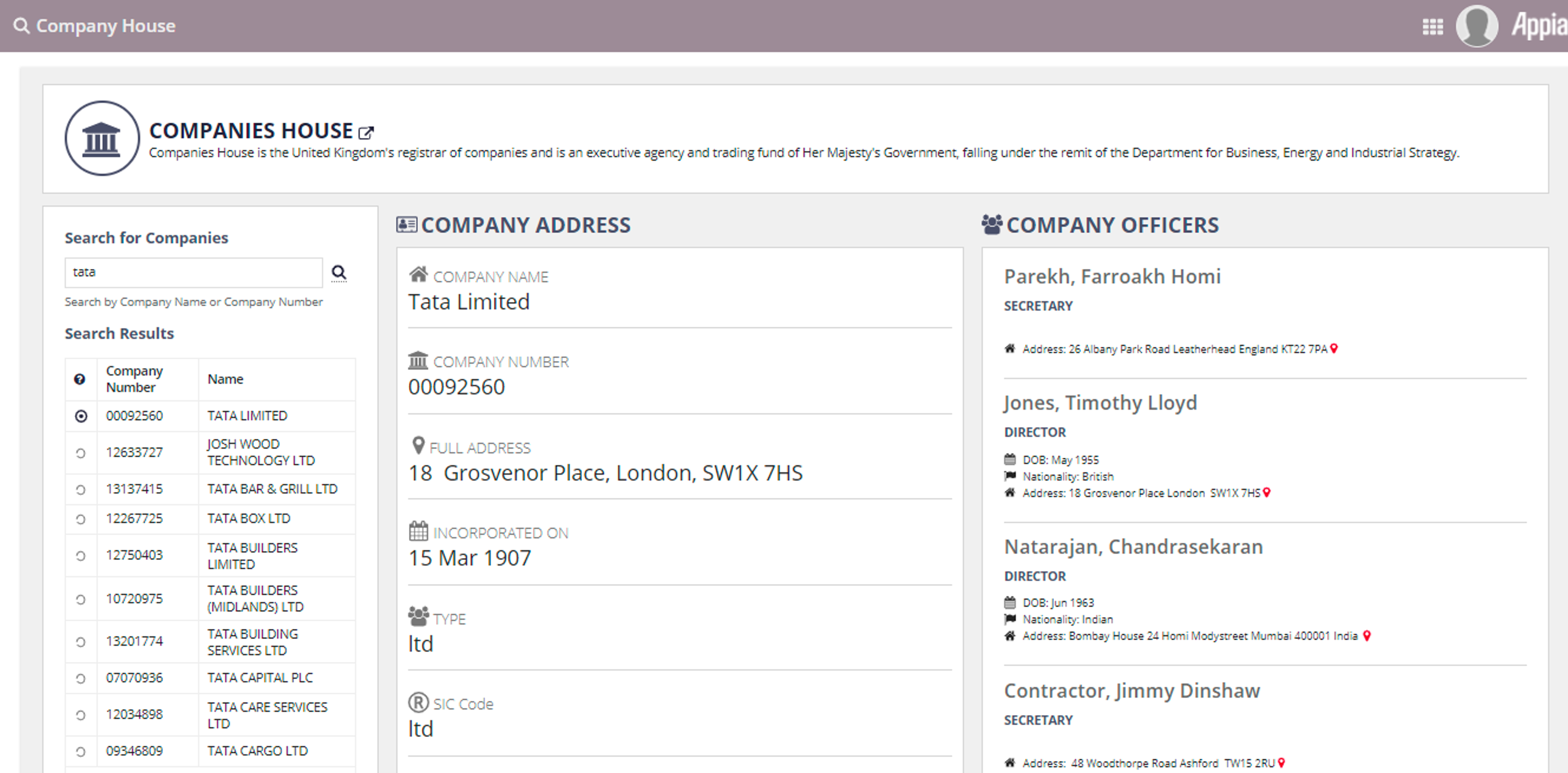
Task: Click the Appian logo
Action: click(x=1539, y=26)
